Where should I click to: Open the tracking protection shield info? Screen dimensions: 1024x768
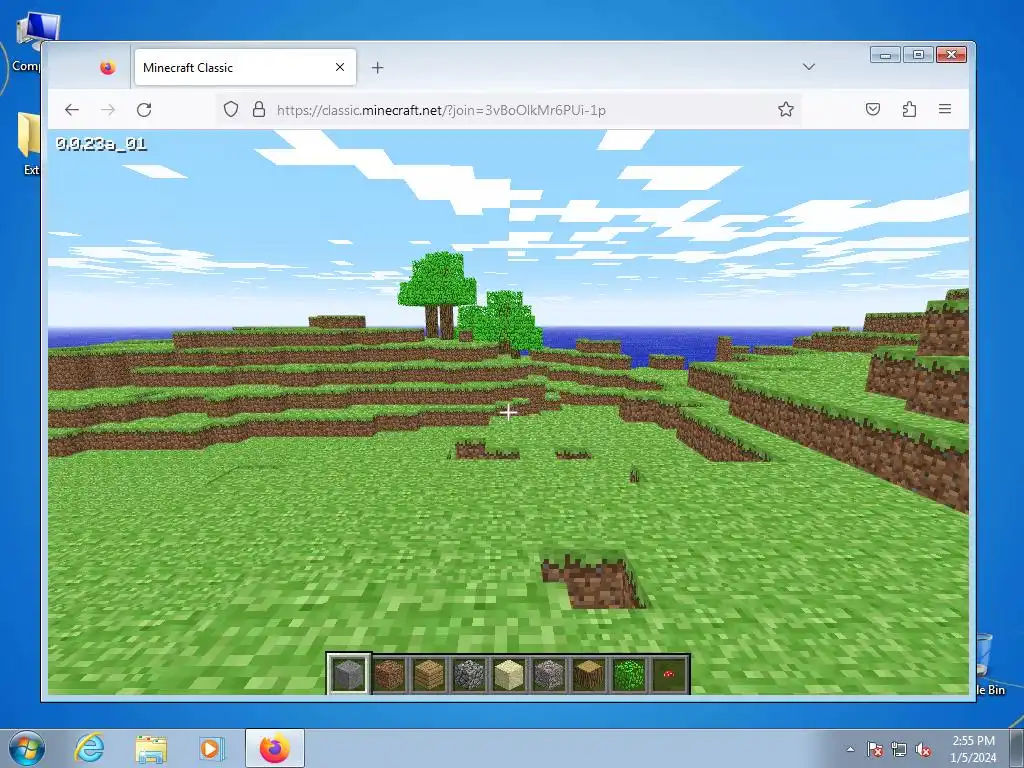tap(231, 109)
